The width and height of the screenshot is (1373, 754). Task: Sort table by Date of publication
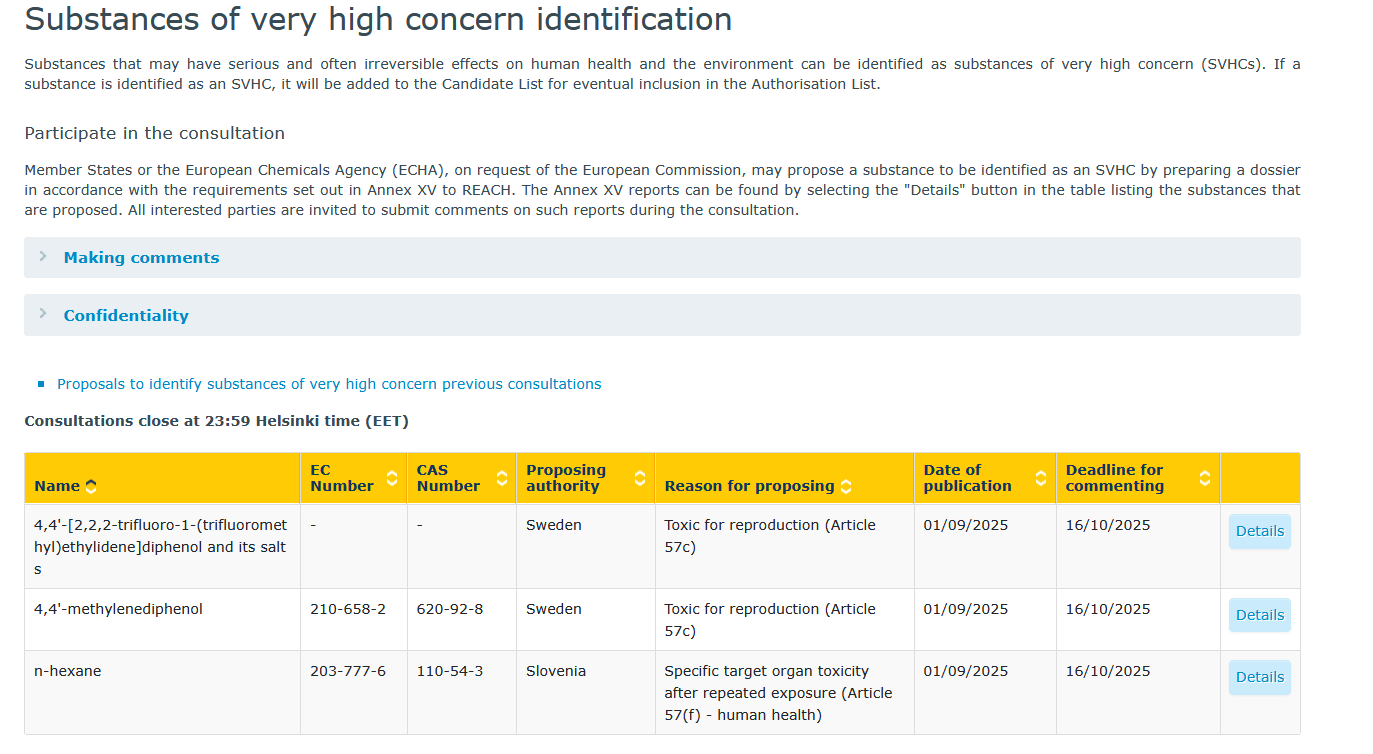1041,478
